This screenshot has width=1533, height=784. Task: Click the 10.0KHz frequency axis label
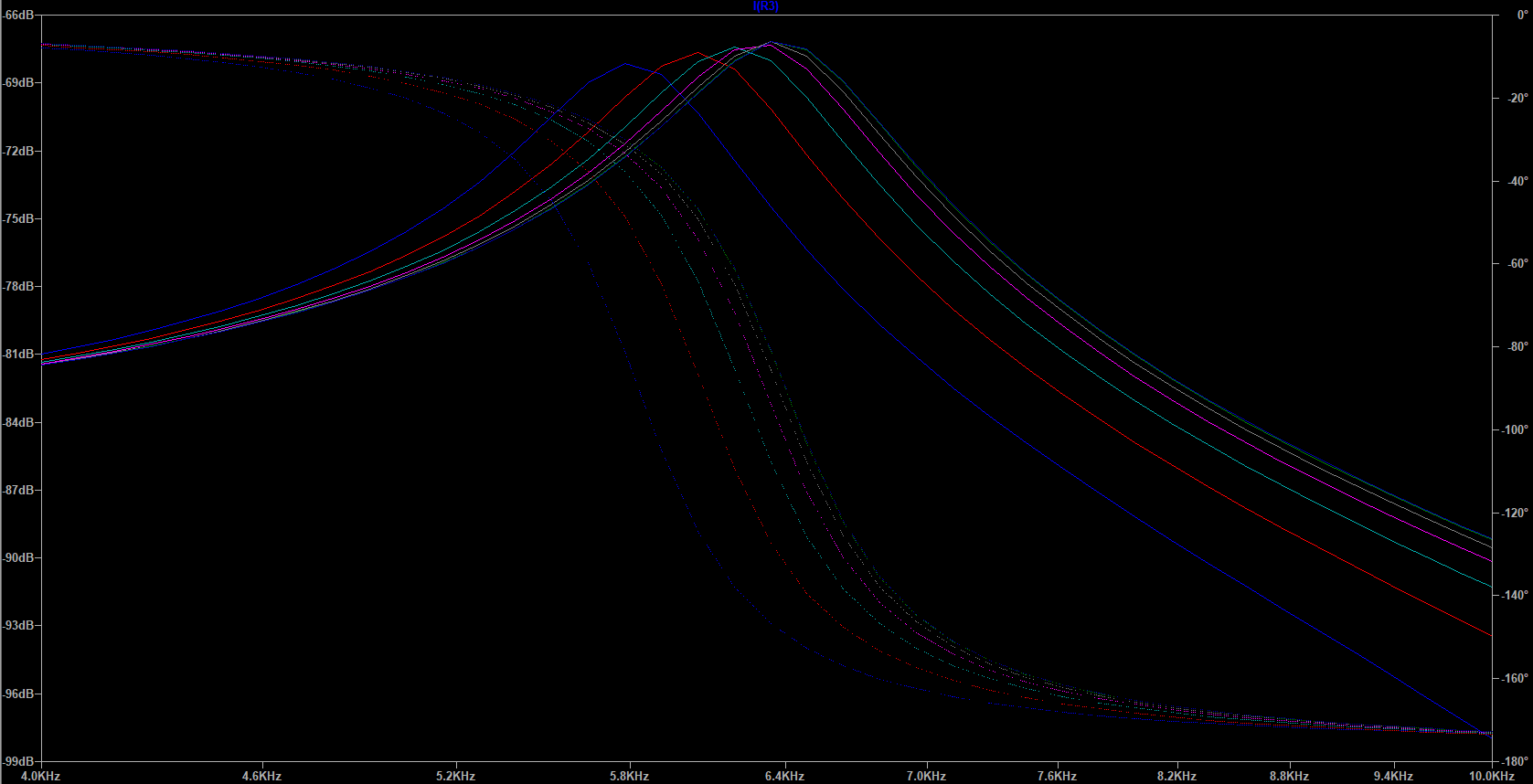click(x=1491, y=776)
